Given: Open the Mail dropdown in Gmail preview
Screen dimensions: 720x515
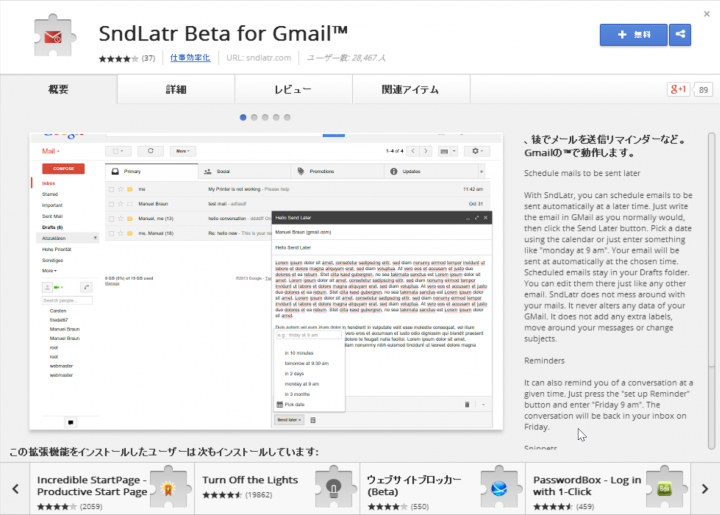Looking at the screenshot, I should [51, 151].
